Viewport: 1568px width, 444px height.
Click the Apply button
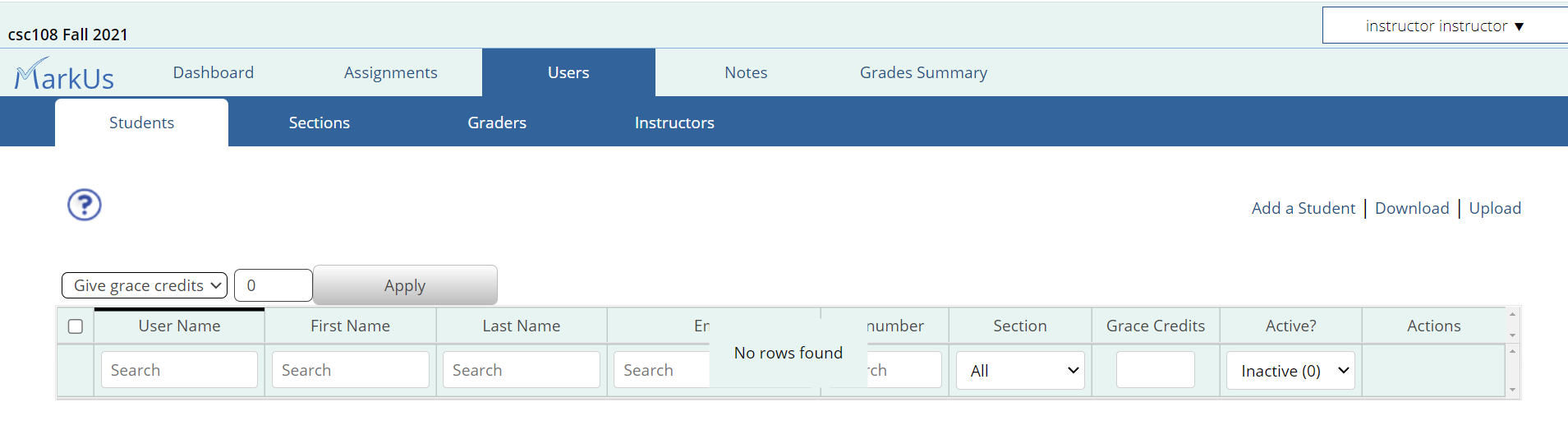tap(405, 285)
